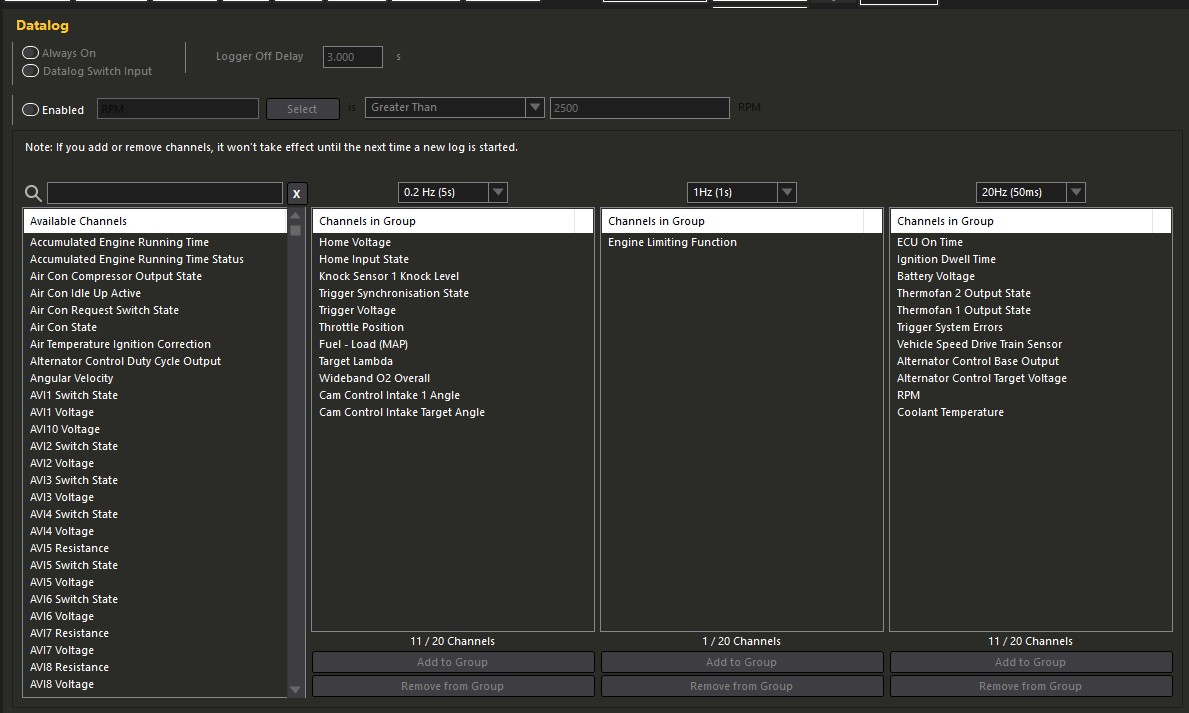The width and height of the screenshot is (1189, 713).
Task: Select Trigger Synchronisation State in group
Action: coord(394,294)
